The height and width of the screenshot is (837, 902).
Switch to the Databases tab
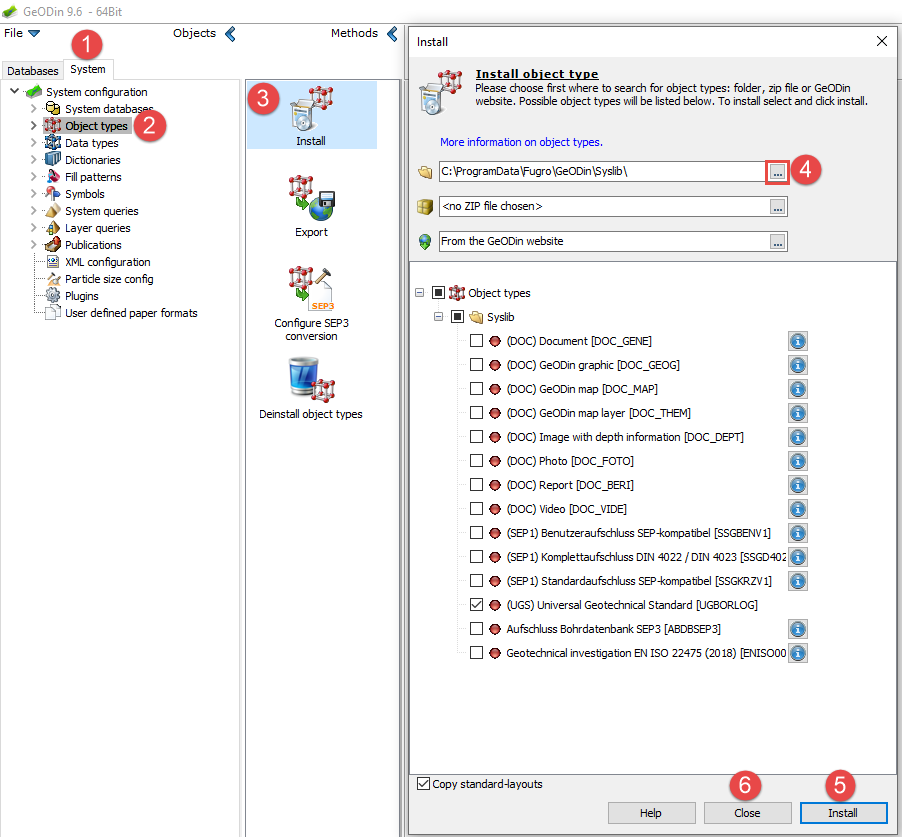[32, 71]
